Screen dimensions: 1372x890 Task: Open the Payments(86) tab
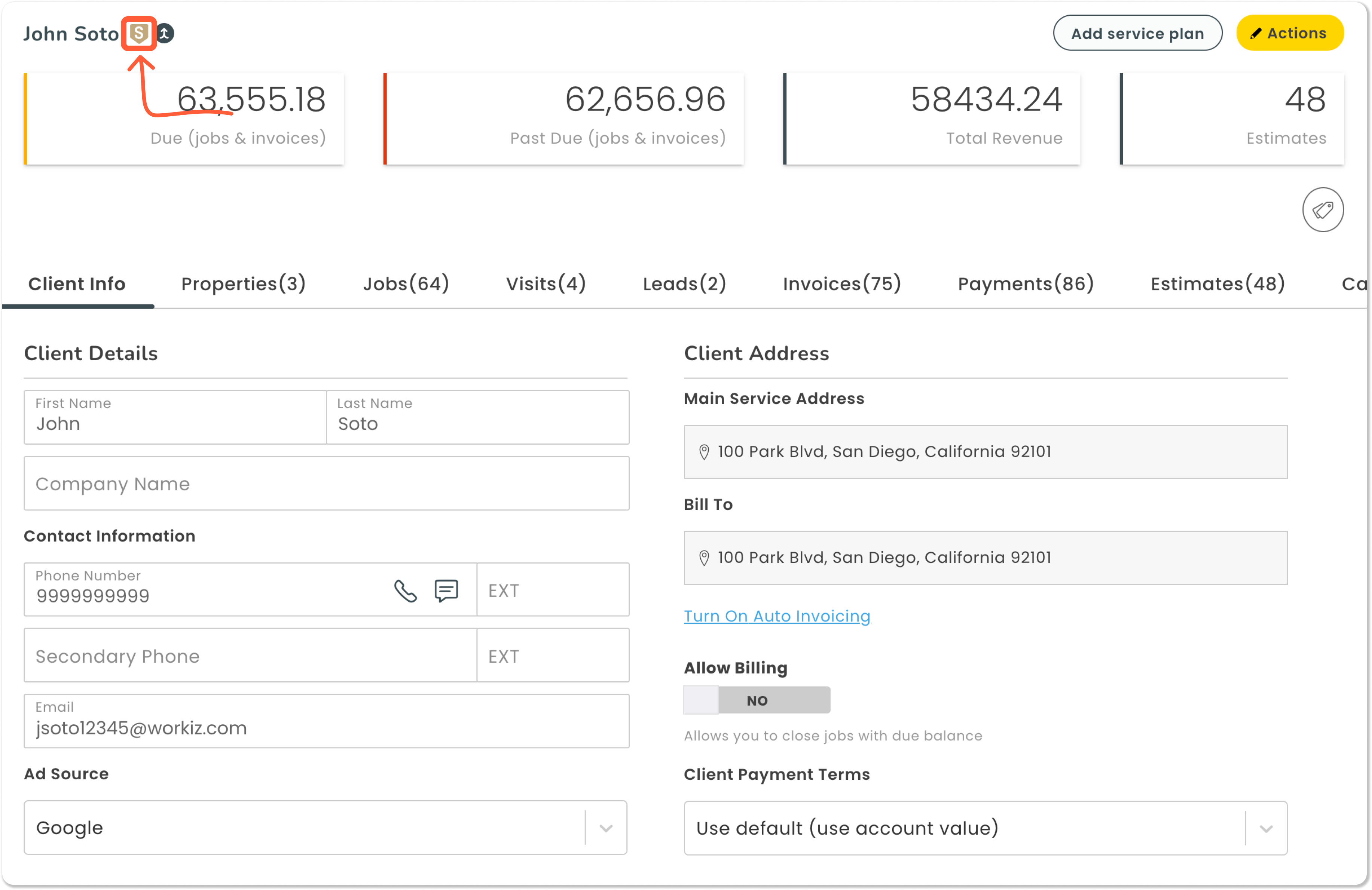click(x=1026, y=284)
